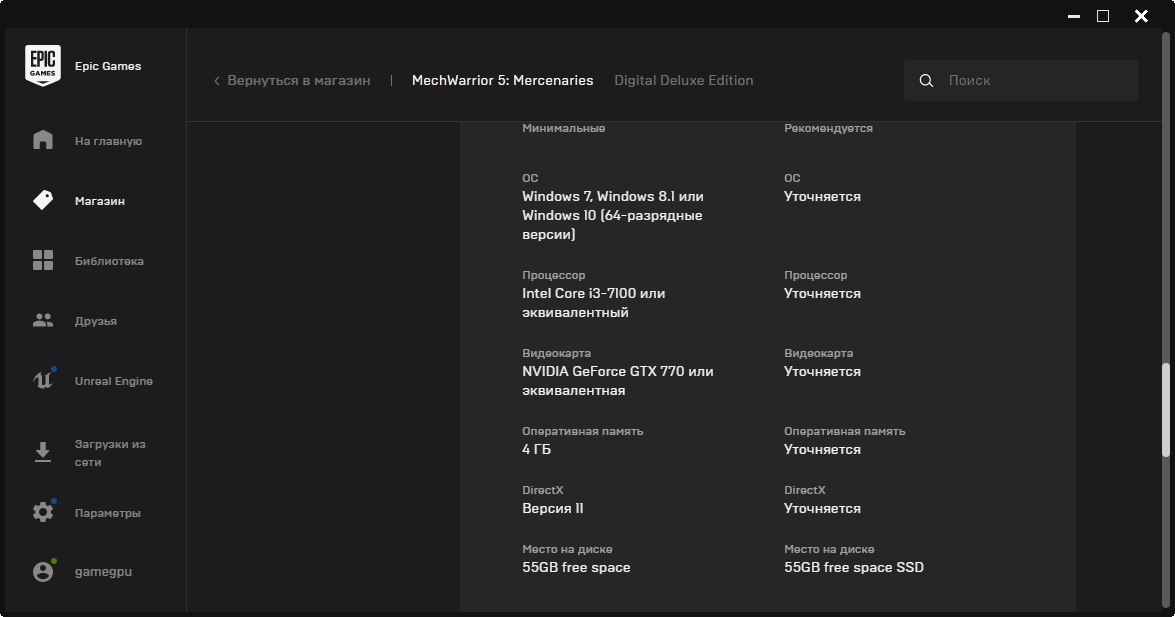This screenshot has height=617, width=1175.
Task: Click the back chevron before Вернуться в магазин
Action: point(217,81)
